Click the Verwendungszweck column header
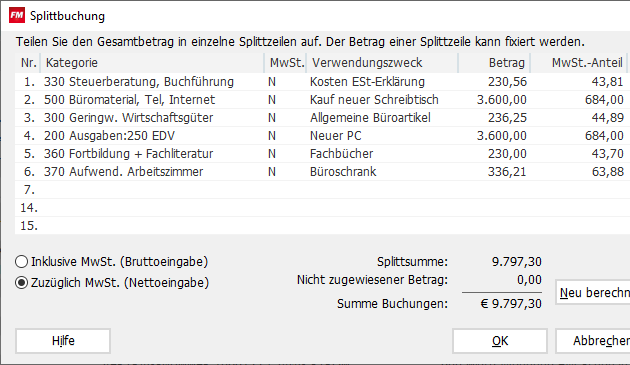This screenshot has height=365, width=630. click(382, 63)
